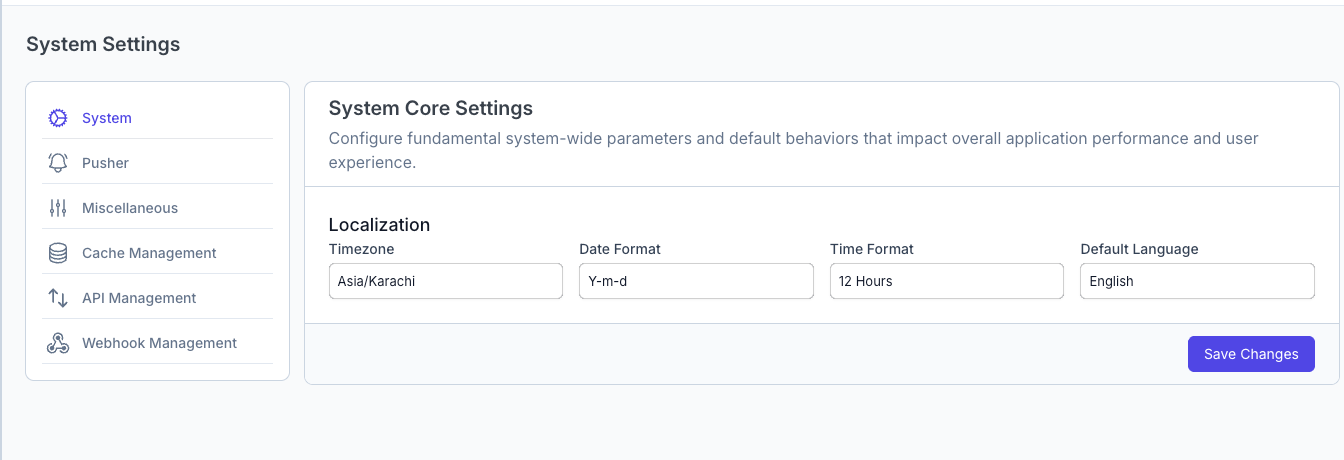Click the API Management arrows icon
Image resolution: width=1344 pixels, height=460 pixels.
click(x=58, y=298)
